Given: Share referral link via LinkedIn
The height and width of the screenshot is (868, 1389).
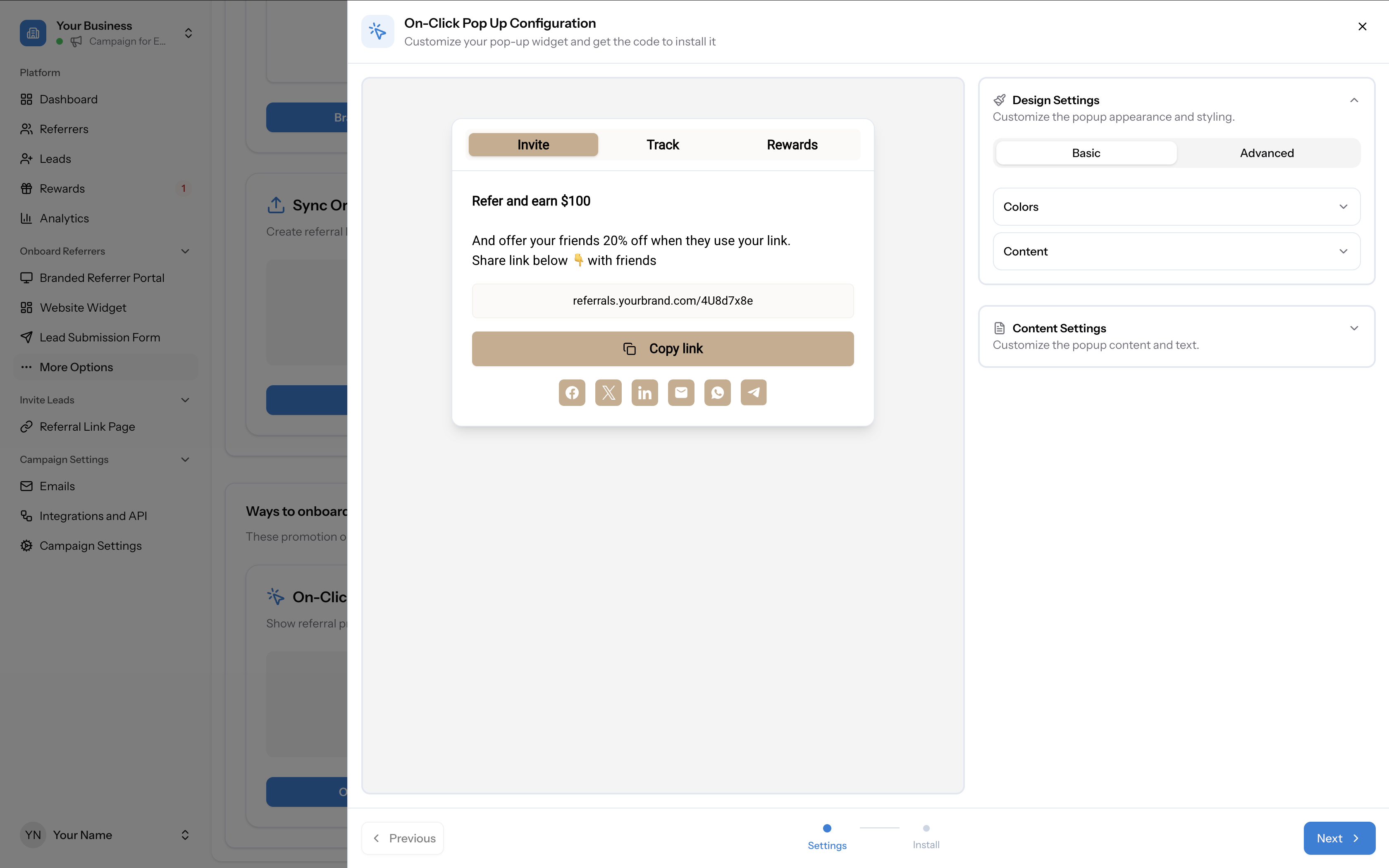Looking at the screenshot, I should click(644, 392).
